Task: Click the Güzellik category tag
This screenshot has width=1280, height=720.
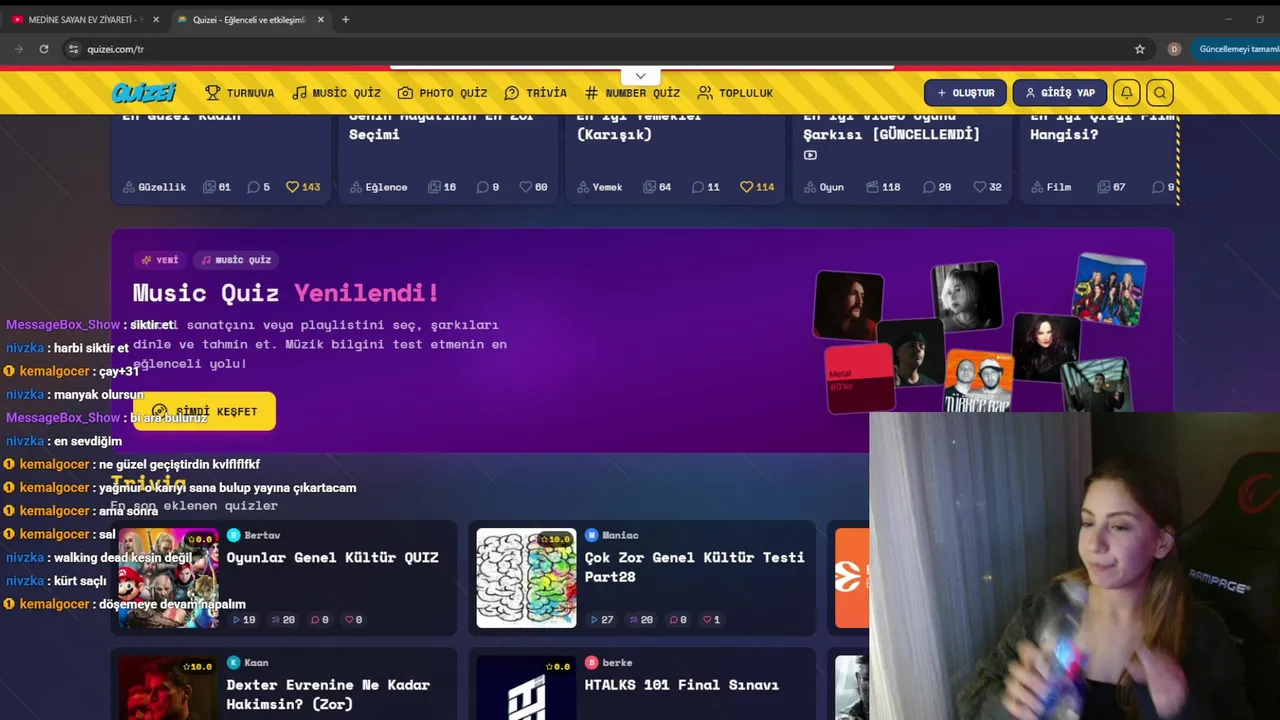Action: [154, 187]
